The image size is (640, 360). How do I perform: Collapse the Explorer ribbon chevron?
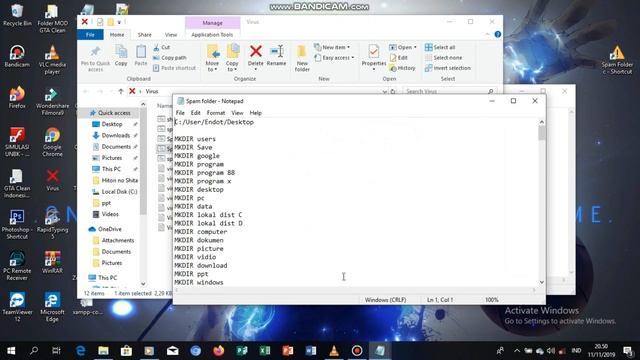tap(487, 35)
